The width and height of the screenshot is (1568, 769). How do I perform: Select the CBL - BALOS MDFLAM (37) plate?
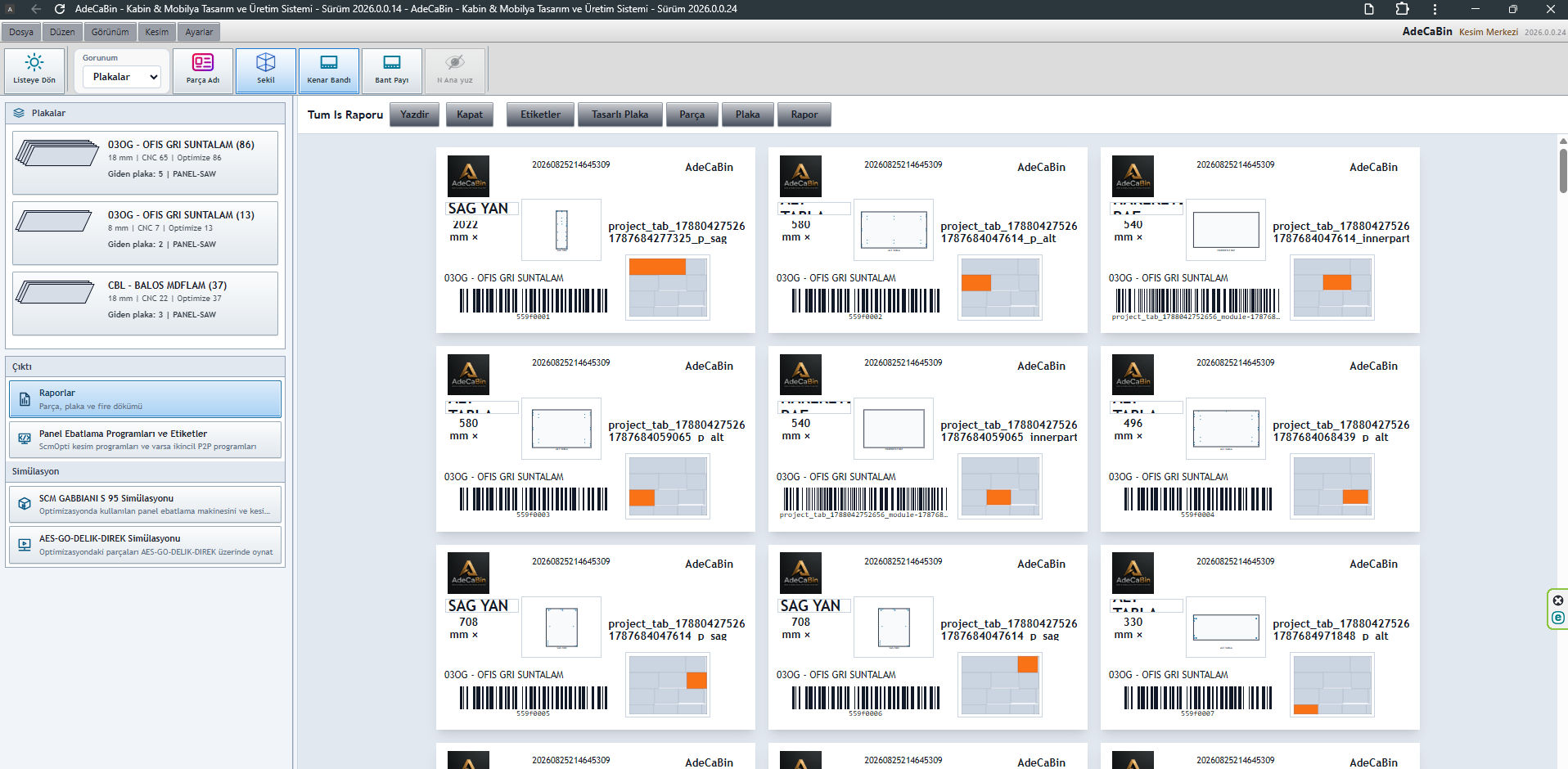click(x=145, y=303)
